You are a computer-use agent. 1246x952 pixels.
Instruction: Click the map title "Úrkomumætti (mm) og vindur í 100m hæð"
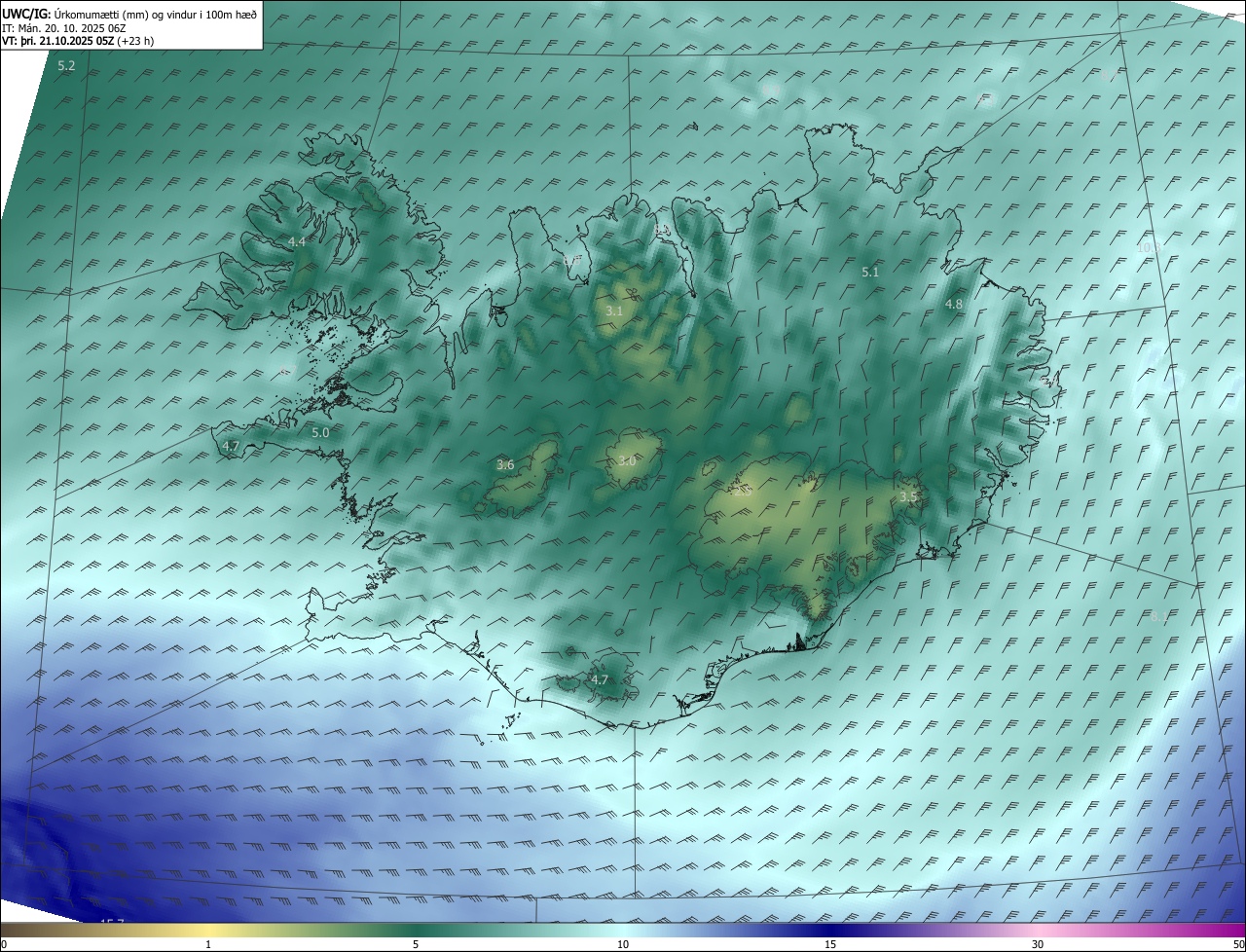click(x=156, y=14)
